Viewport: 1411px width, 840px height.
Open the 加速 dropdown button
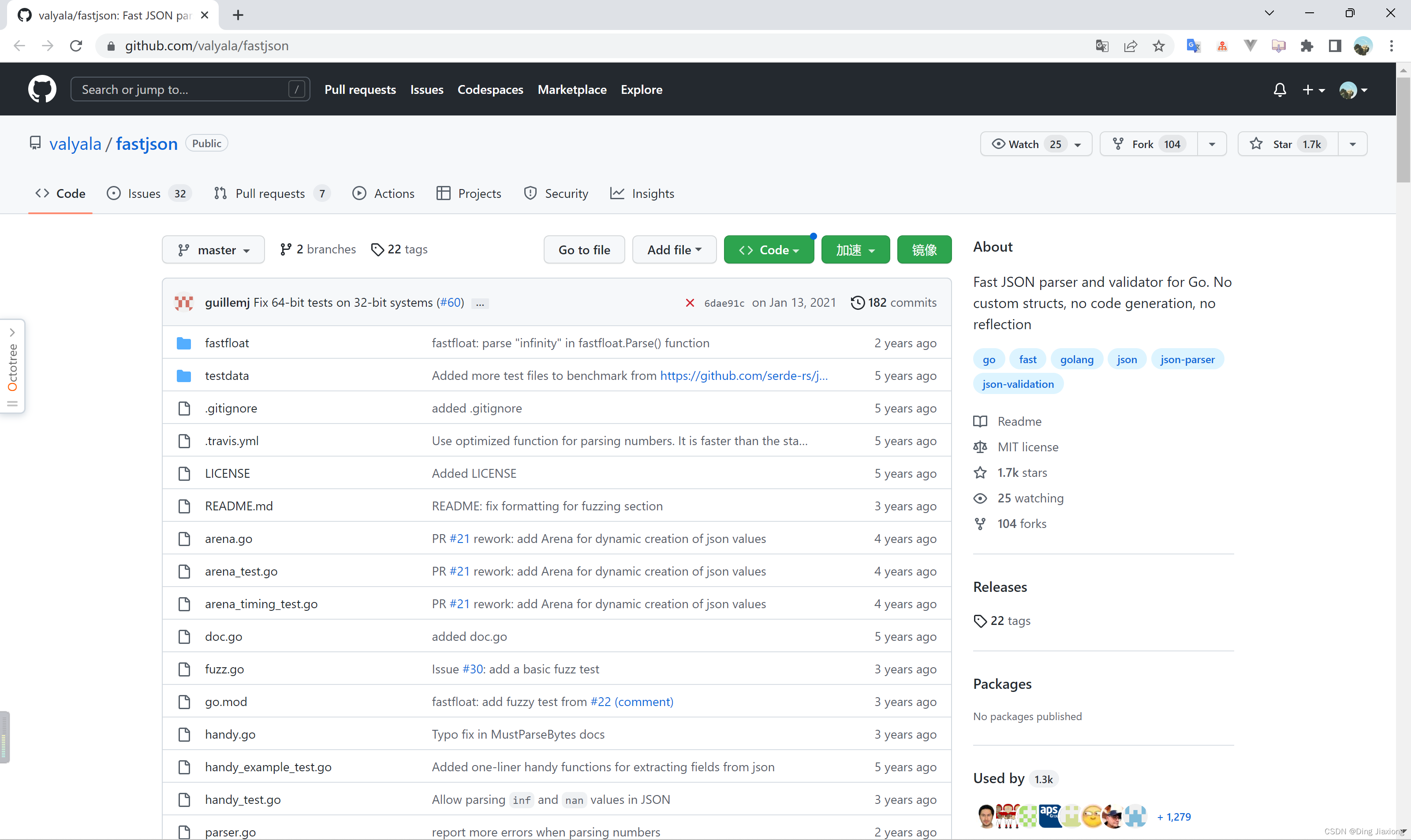[855, 249]
